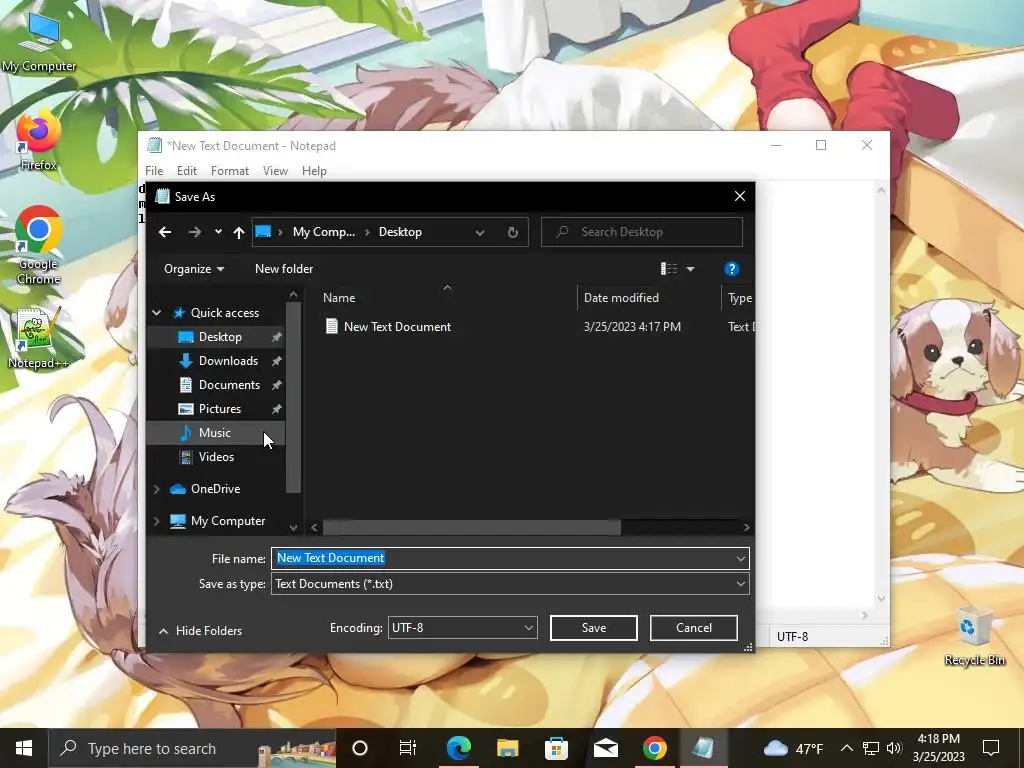Close the Save As dialog
This screenshot has width=1024, height=768.
(739, 197)
